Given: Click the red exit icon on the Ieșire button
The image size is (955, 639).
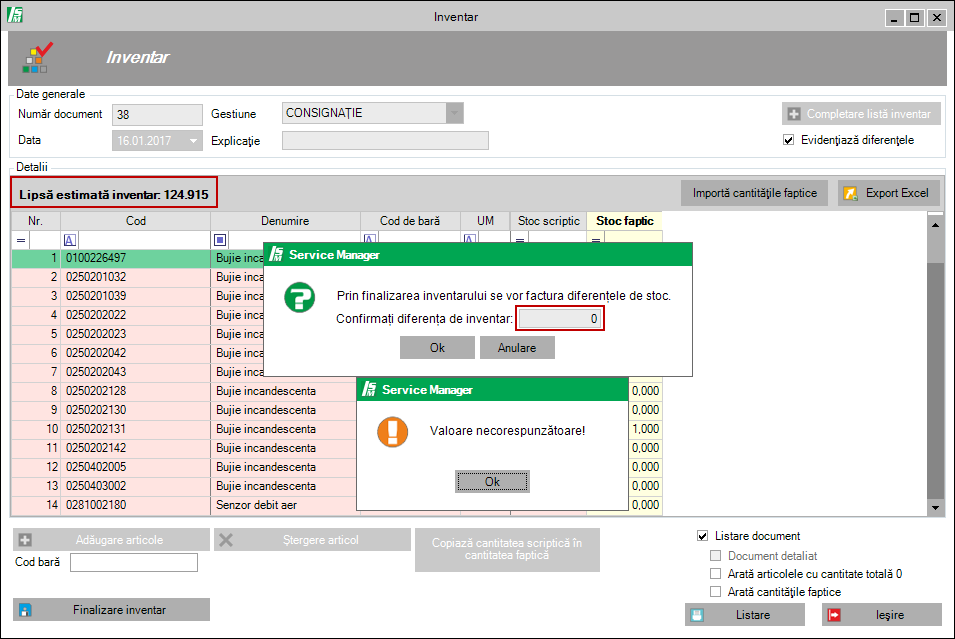Looking at the screenshot, I should (x=834, y=615).
